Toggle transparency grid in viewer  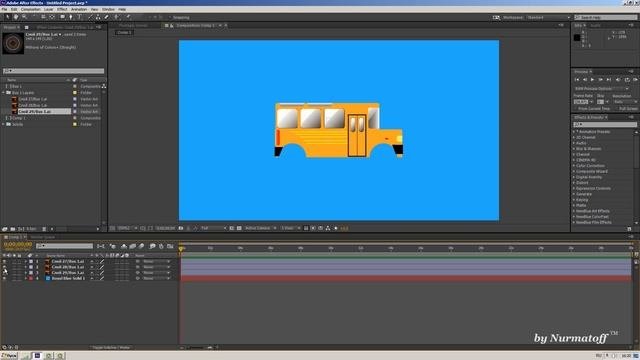239,228
